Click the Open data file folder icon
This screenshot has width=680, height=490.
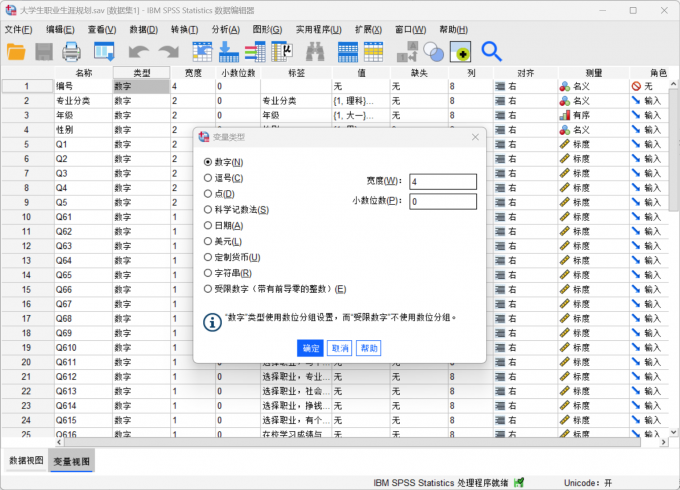(x=17, y=51)
